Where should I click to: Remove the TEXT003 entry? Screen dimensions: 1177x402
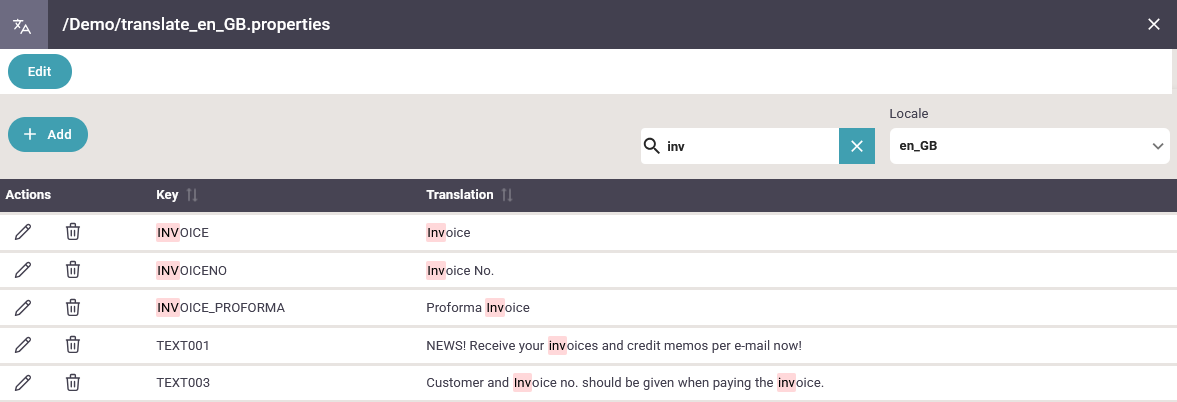click(73, 382)
